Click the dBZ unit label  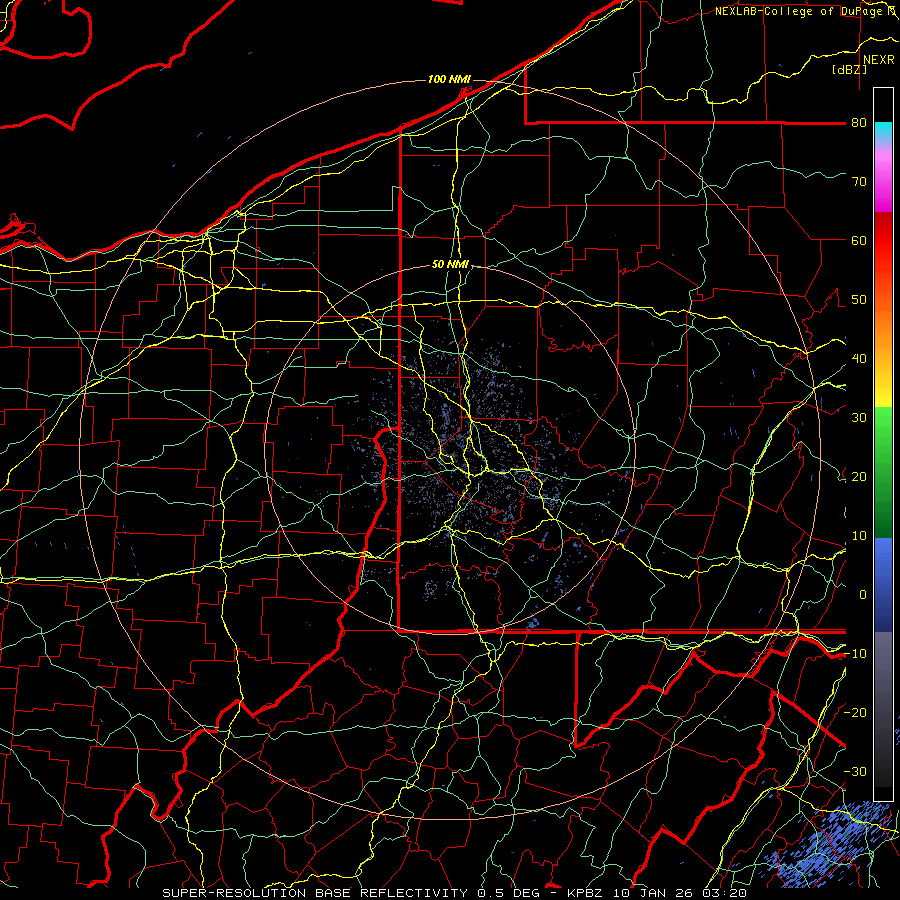(849, 69)
